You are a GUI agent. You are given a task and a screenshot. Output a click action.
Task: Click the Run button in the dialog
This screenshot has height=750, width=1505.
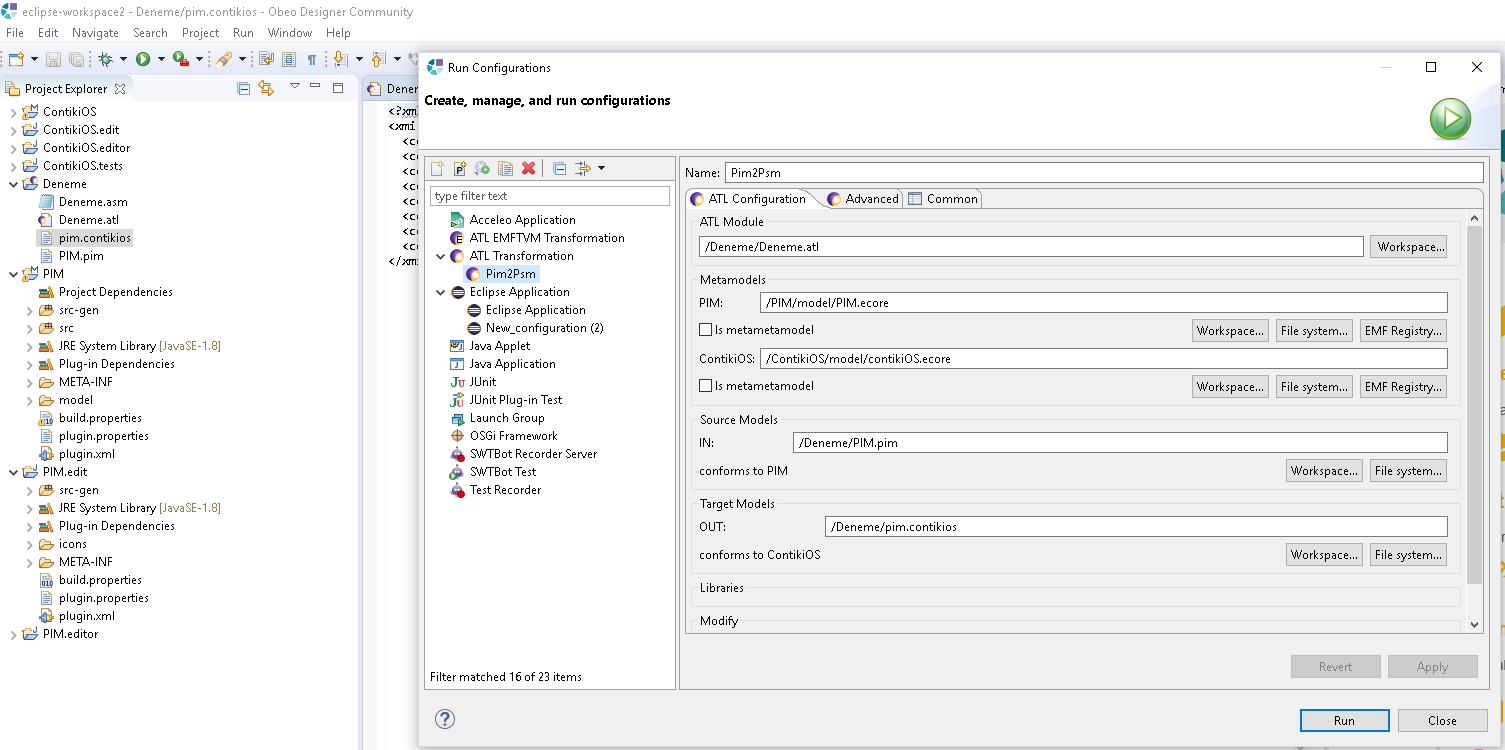1344,720
